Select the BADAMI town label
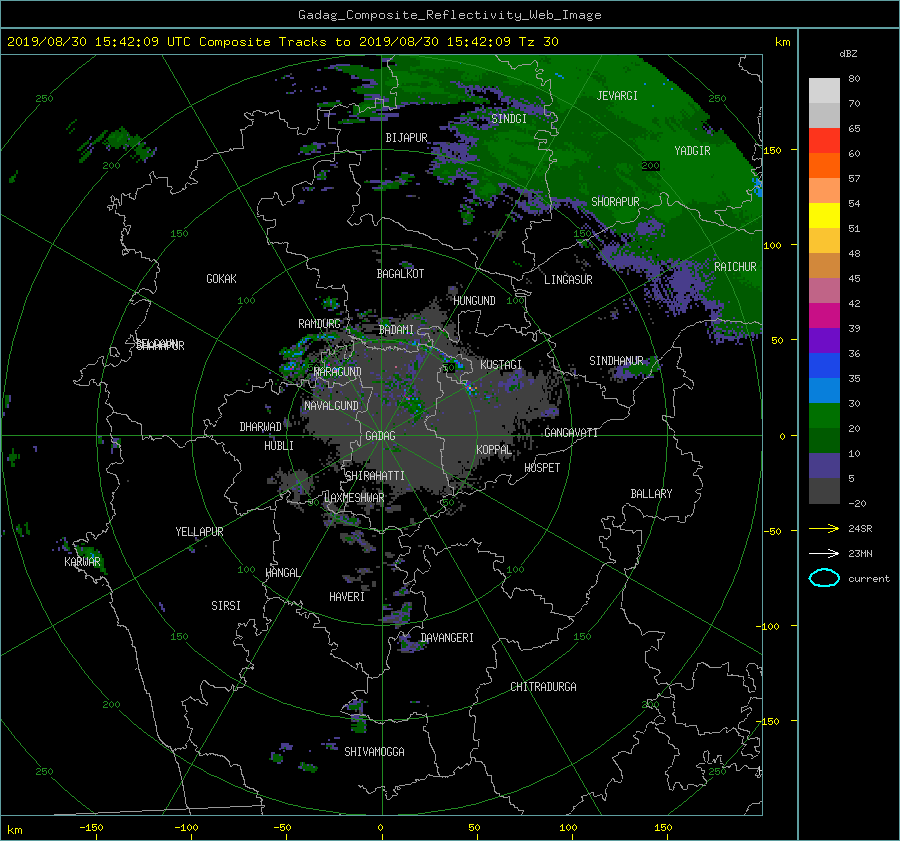 click(396, 330)
